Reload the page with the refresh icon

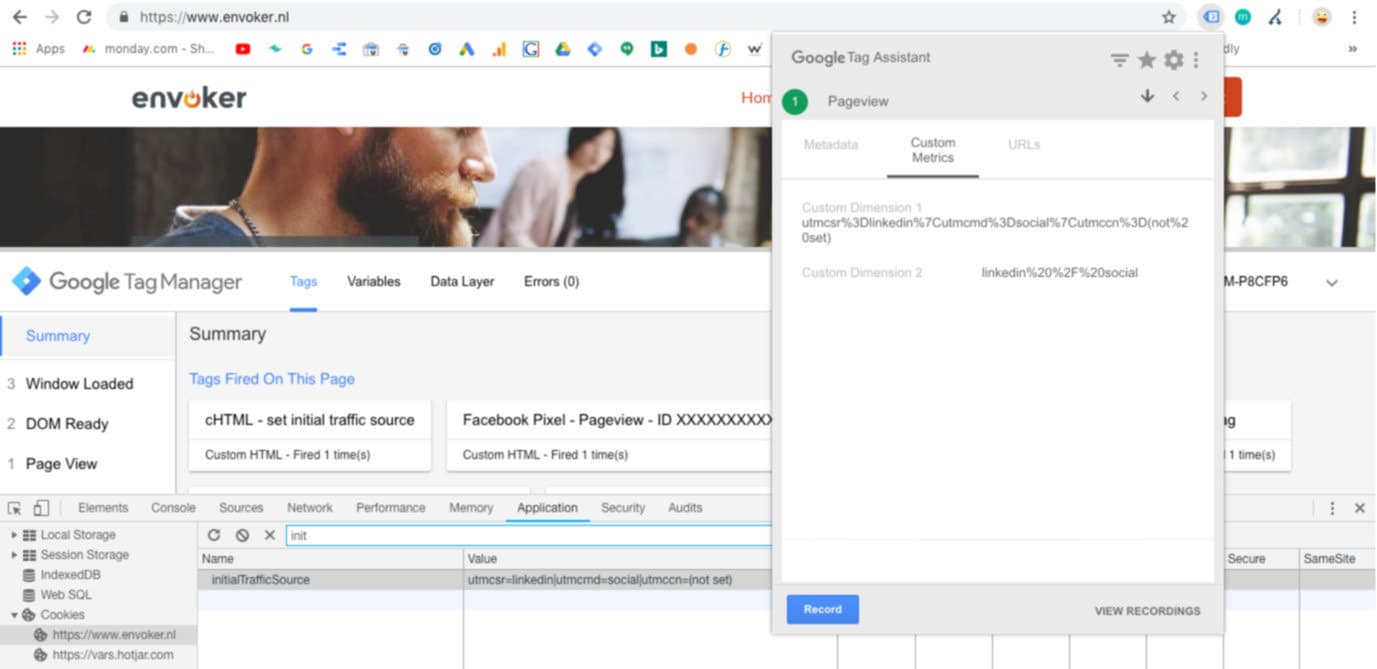(84, 17)
